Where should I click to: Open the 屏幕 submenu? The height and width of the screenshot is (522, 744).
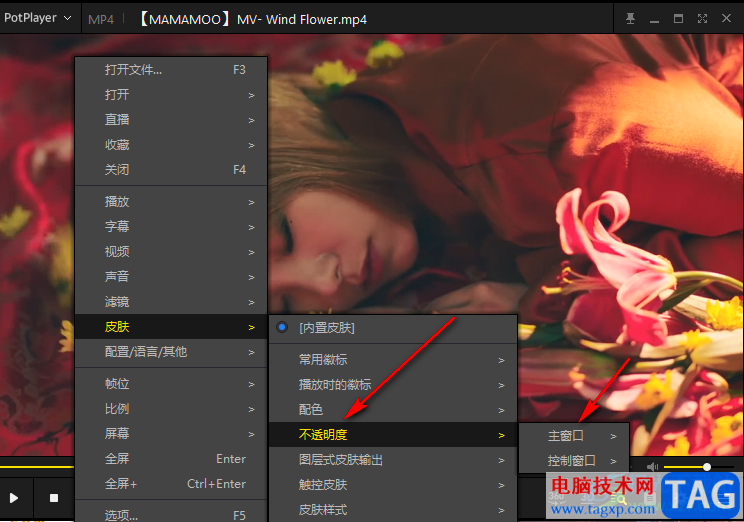point(171,434)
